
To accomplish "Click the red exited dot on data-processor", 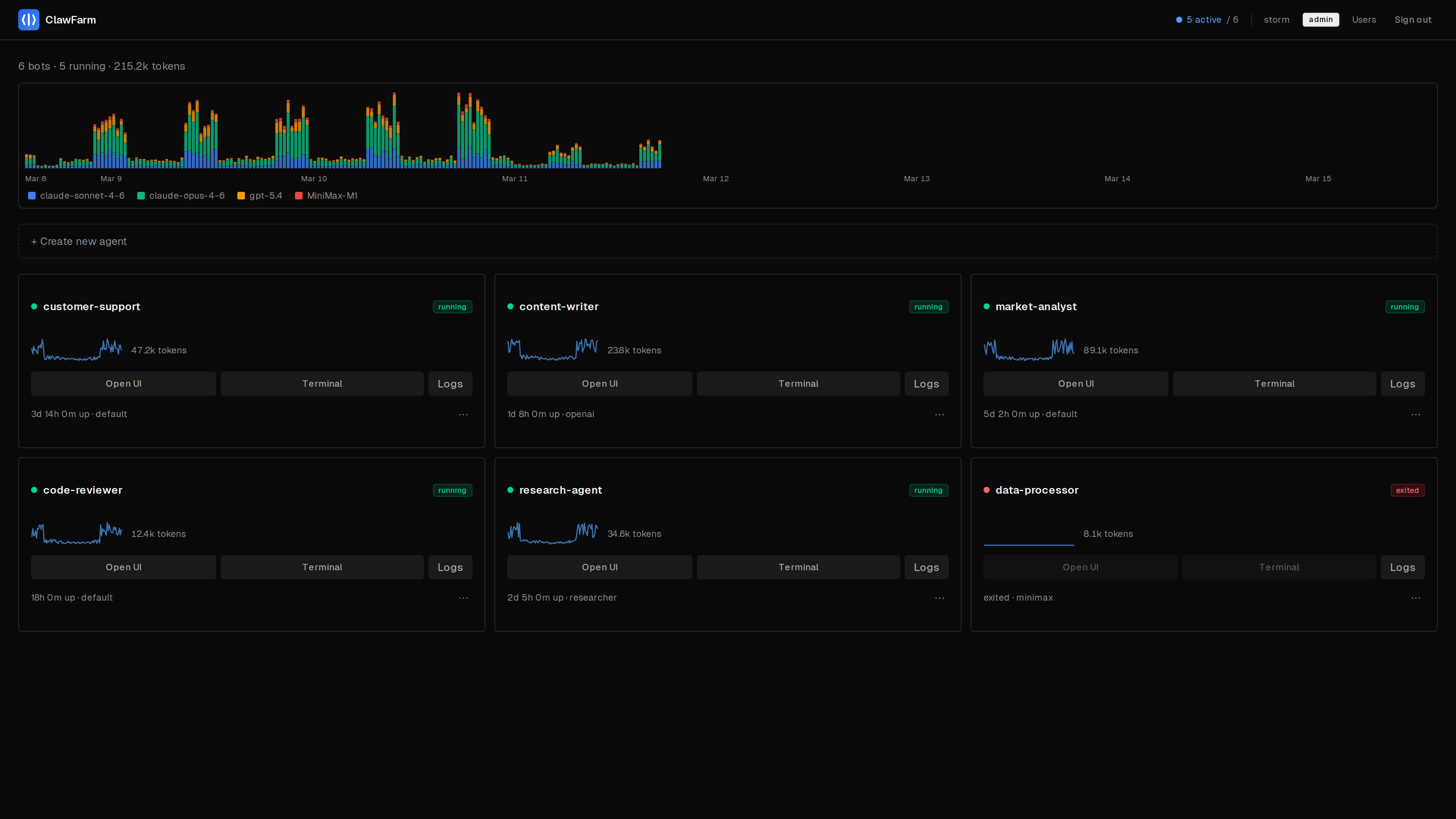I will [987, 490].
